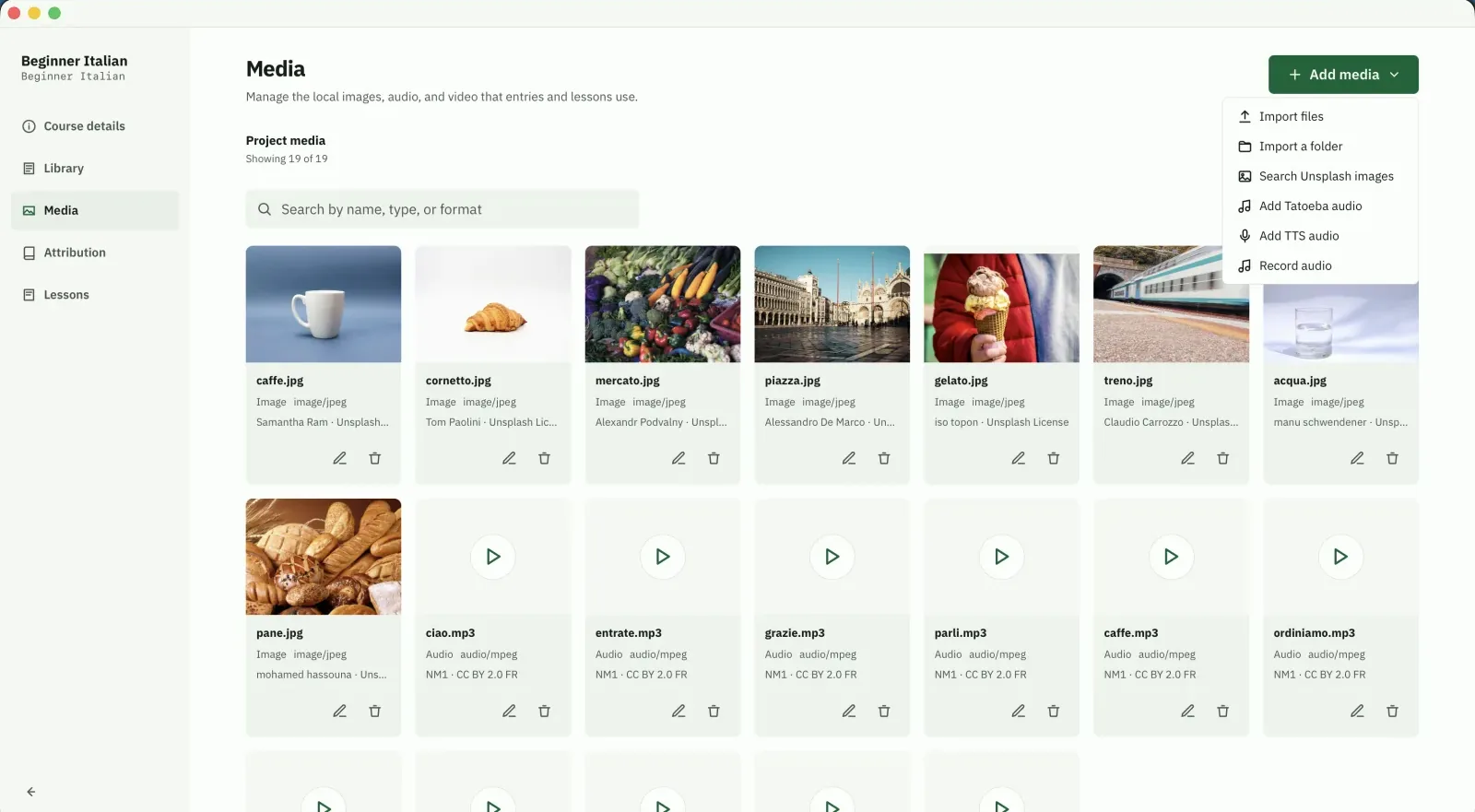Open the piazza.jpg square thumbnail
This screenshot has width=1475, height=812.
point(832,304)
